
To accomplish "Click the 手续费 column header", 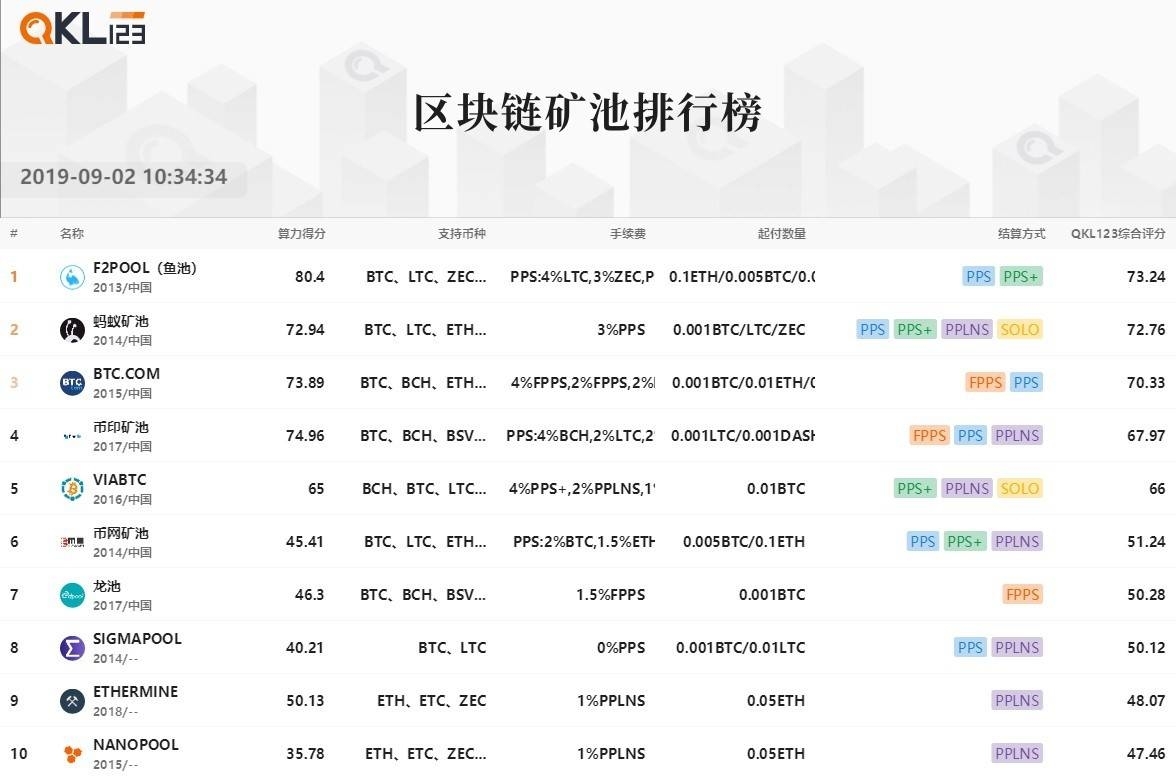I will click(628, 233).
